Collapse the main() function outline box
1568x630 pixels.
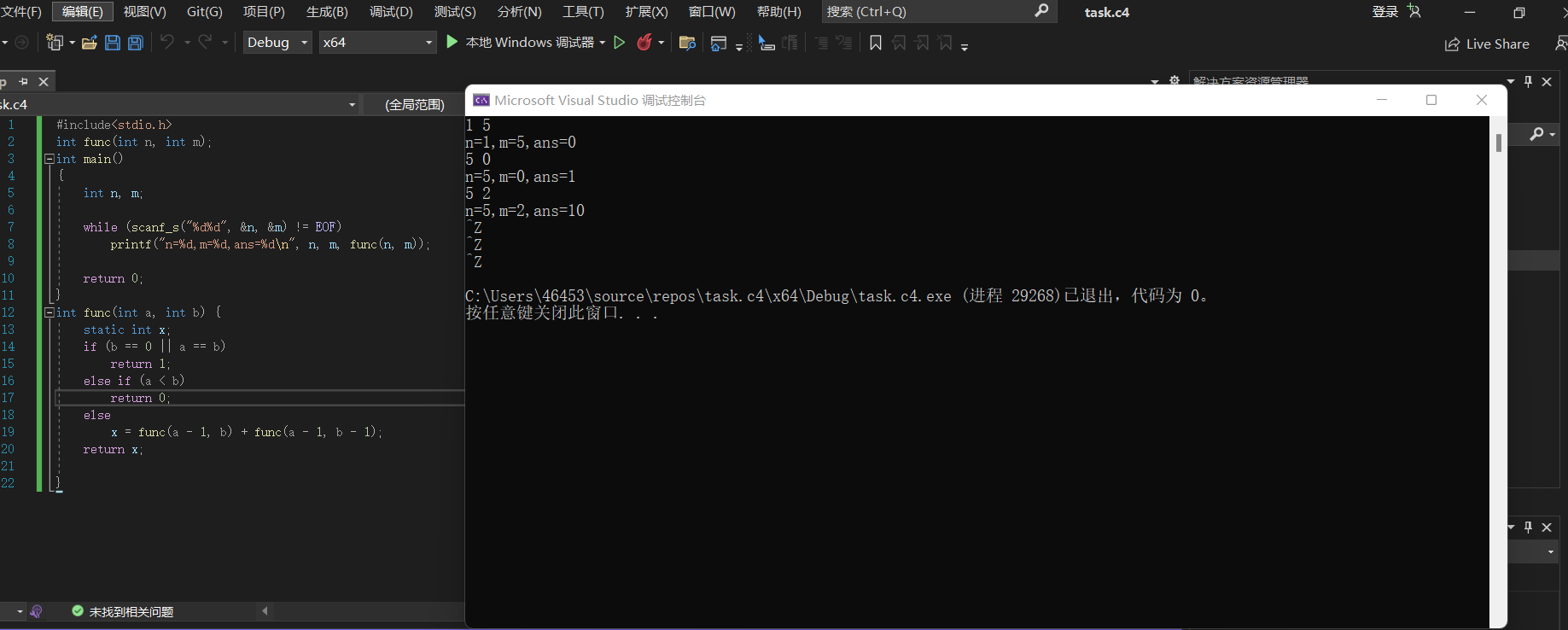coord(50,159)
